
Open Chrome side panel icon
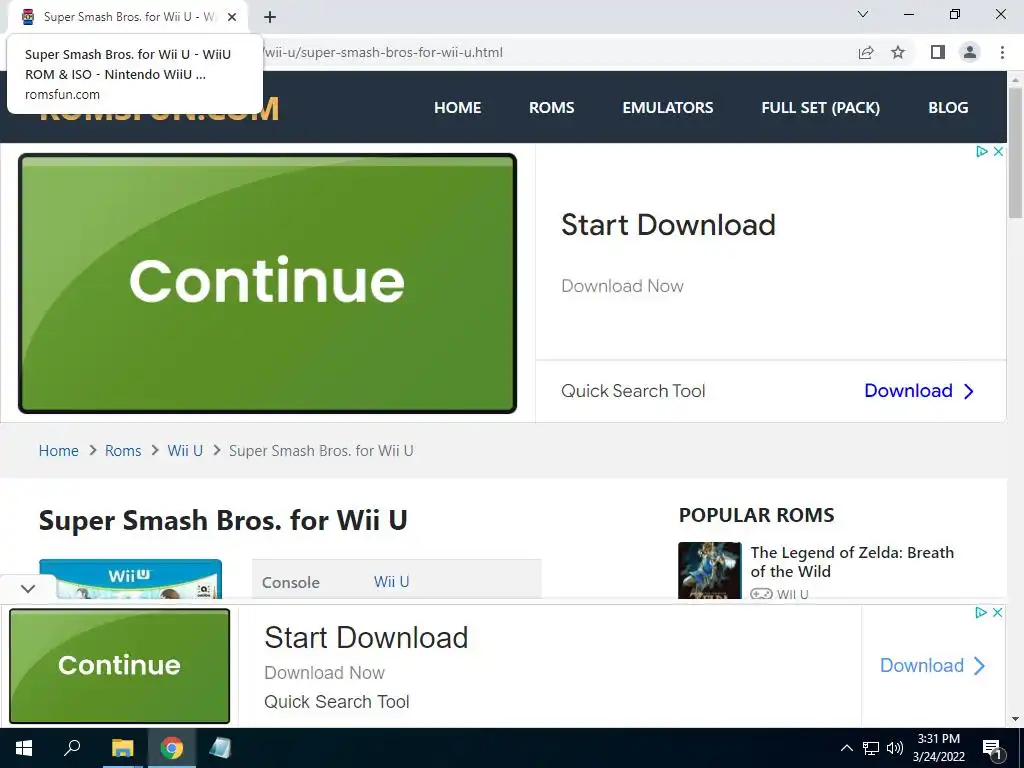tap(938, 52)
